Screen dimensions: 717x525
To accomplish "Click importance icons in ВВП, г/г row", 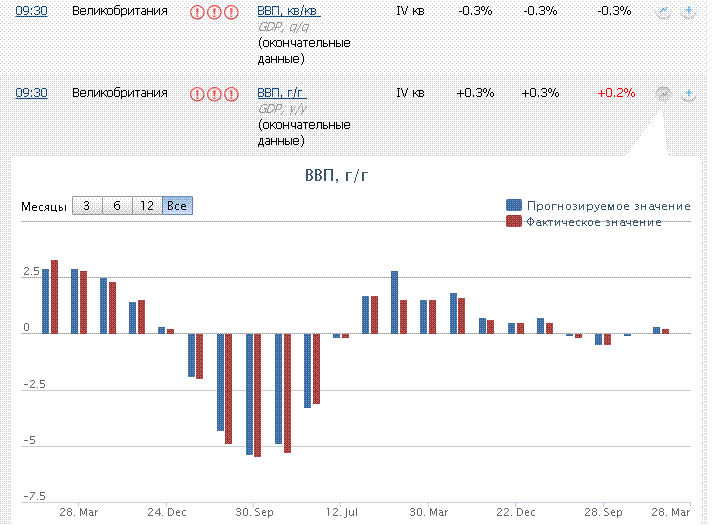I will tap(214, 94).
